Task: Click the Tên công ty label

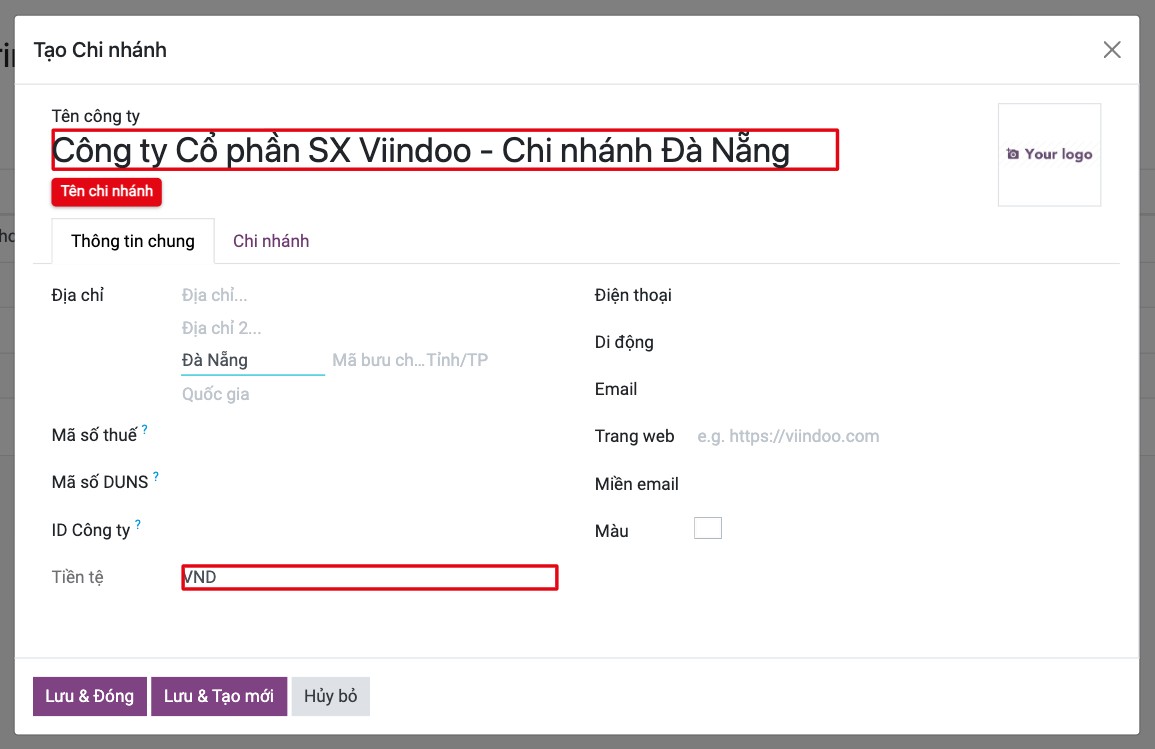Action: point(96,116)
